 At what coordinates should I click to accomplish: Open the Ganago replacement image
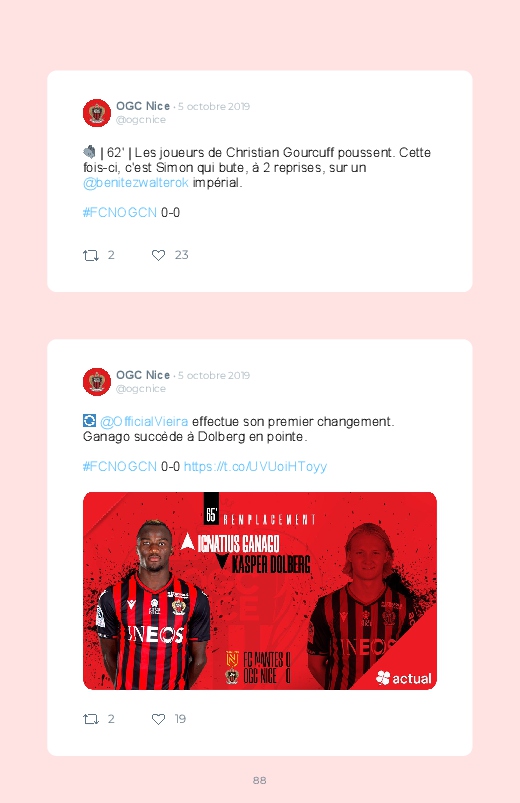click(x=260, y=591)
